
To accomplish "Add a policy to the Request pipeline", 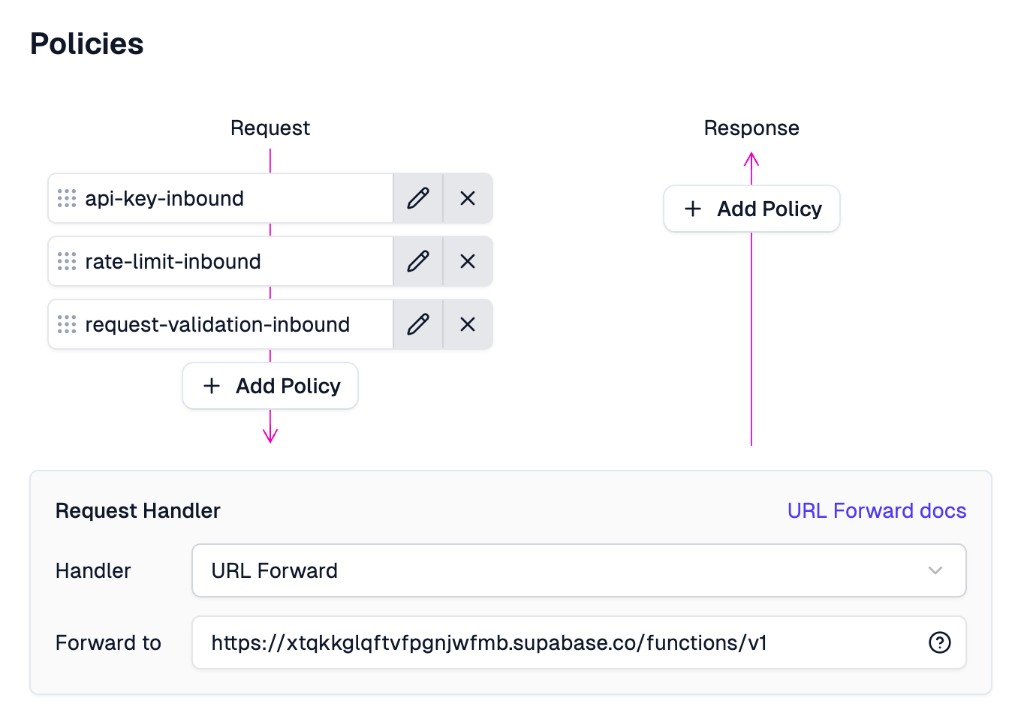I will (270, 385).
